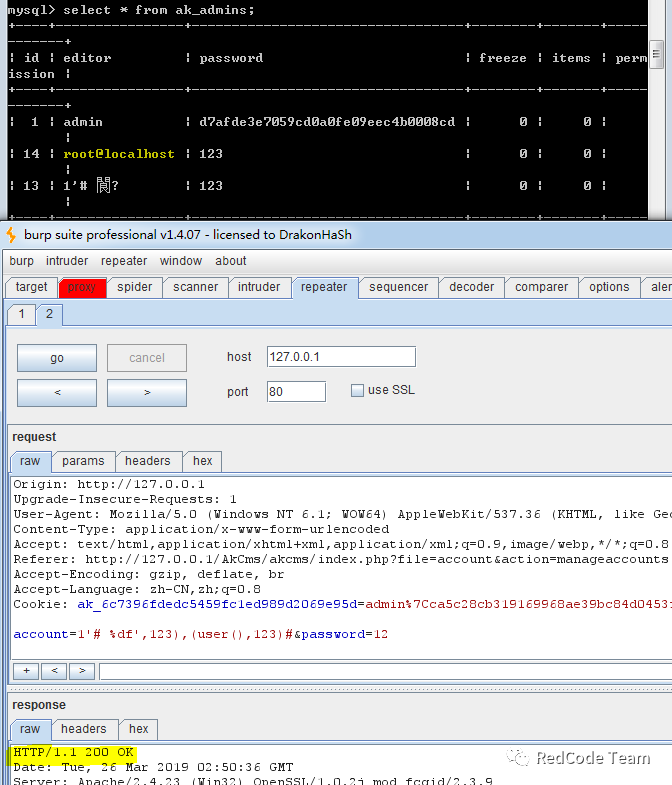Screen dimensions: 672x785
Task: Click the plus button beside request search
Action: [x=26, y=671]
